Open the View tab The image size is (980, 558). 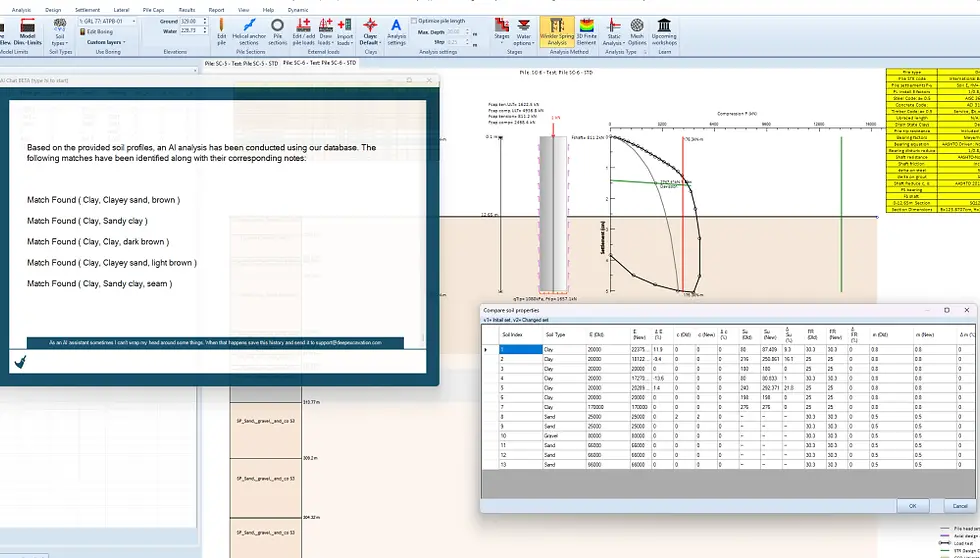[x=244, y=10]
